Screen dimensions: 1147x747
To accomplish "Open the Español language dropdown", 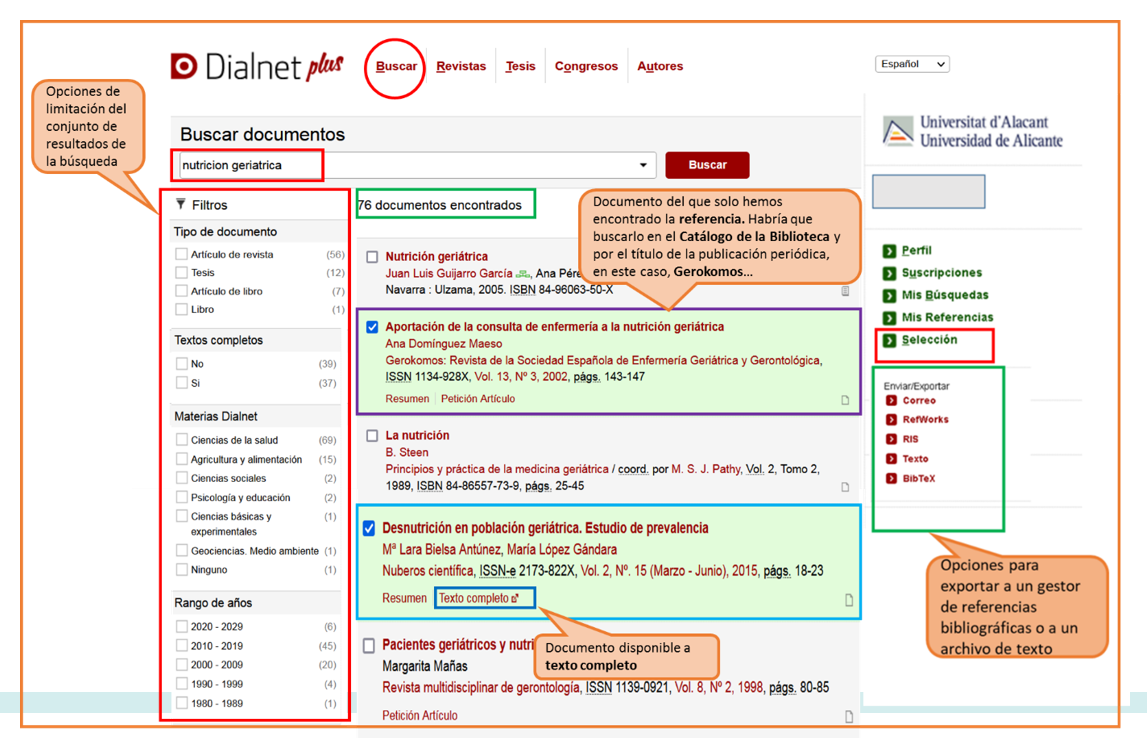I will point(911,64).
